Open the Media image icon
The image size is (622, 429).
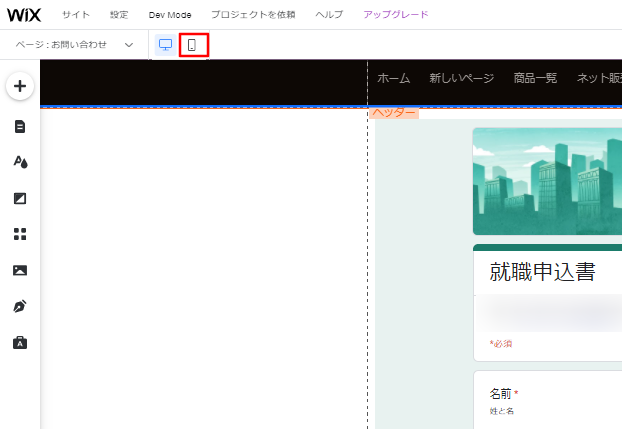coord(20,270)
